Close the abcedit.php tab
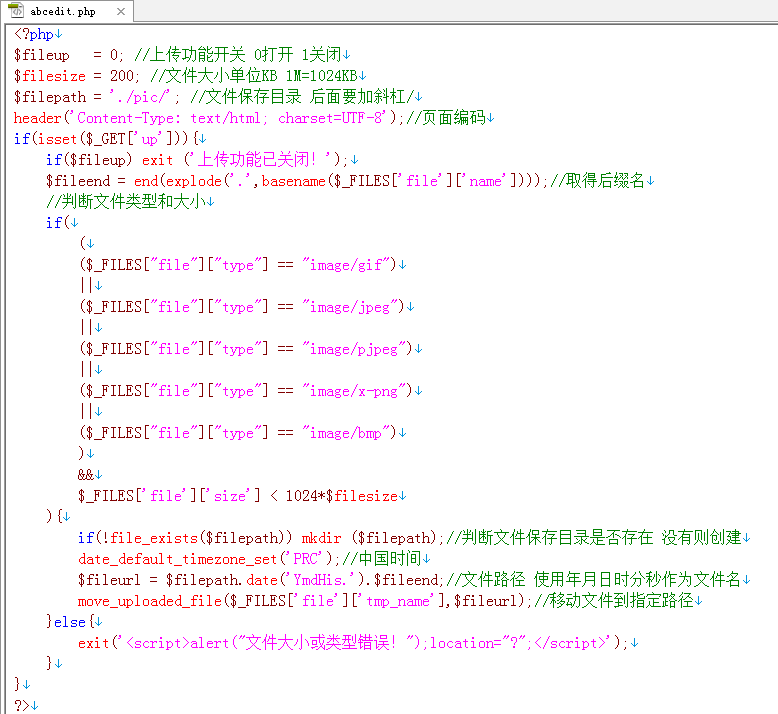 (x=121, y=11)
